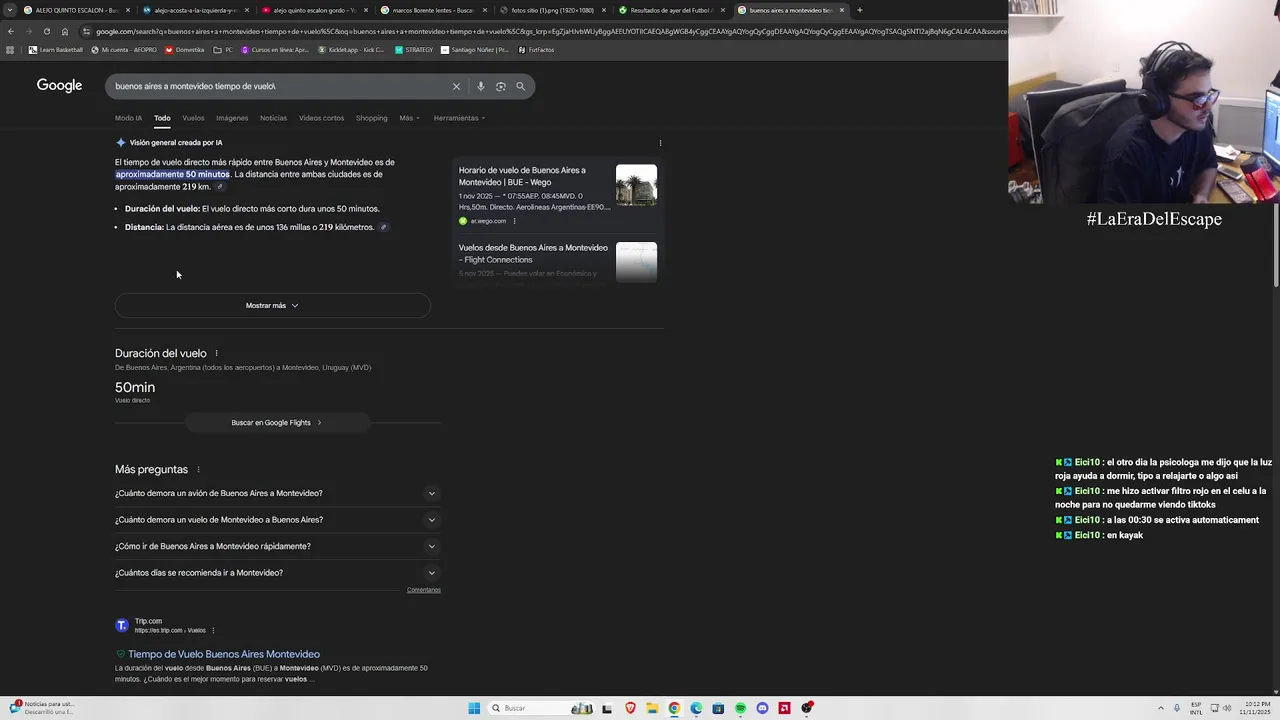
Task: Expand AI overview with Mostrar más
Action: [x=272, y=305]
